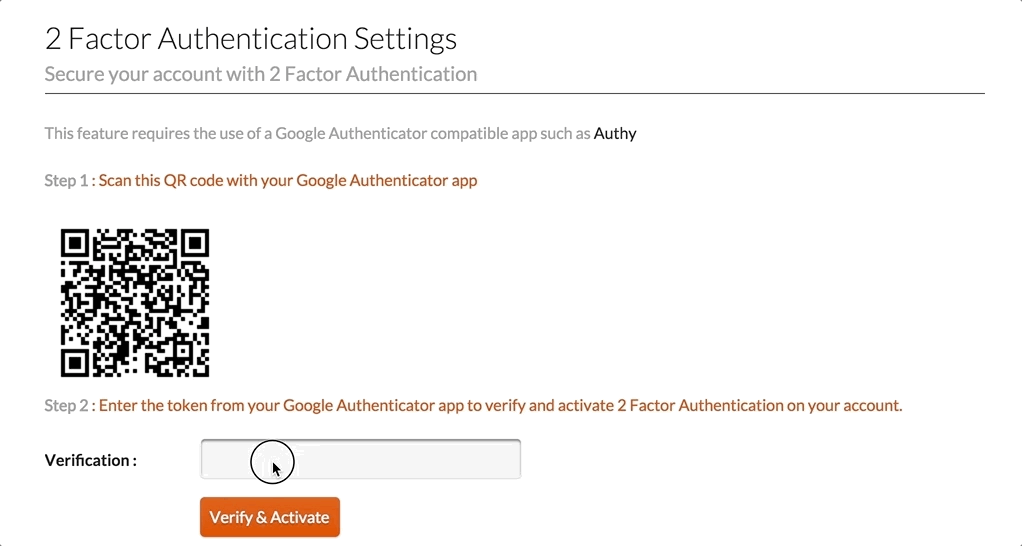Image resolution: width=1022 pixels, height=546 pixels.
Task: Click the QR code's bottom-left finder square
Action: coord(76,362)
